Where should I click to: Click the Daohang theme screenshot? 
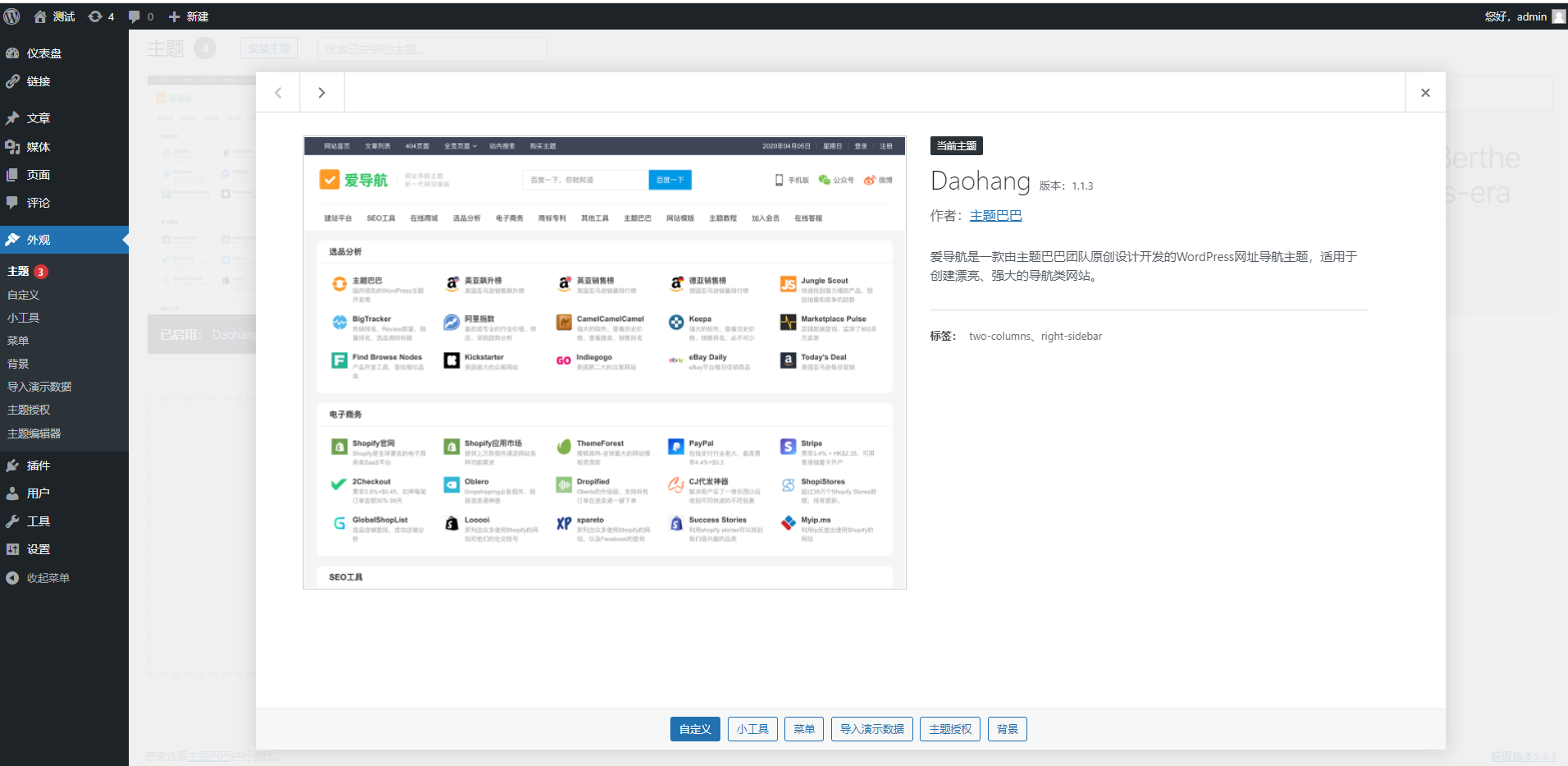605,363
